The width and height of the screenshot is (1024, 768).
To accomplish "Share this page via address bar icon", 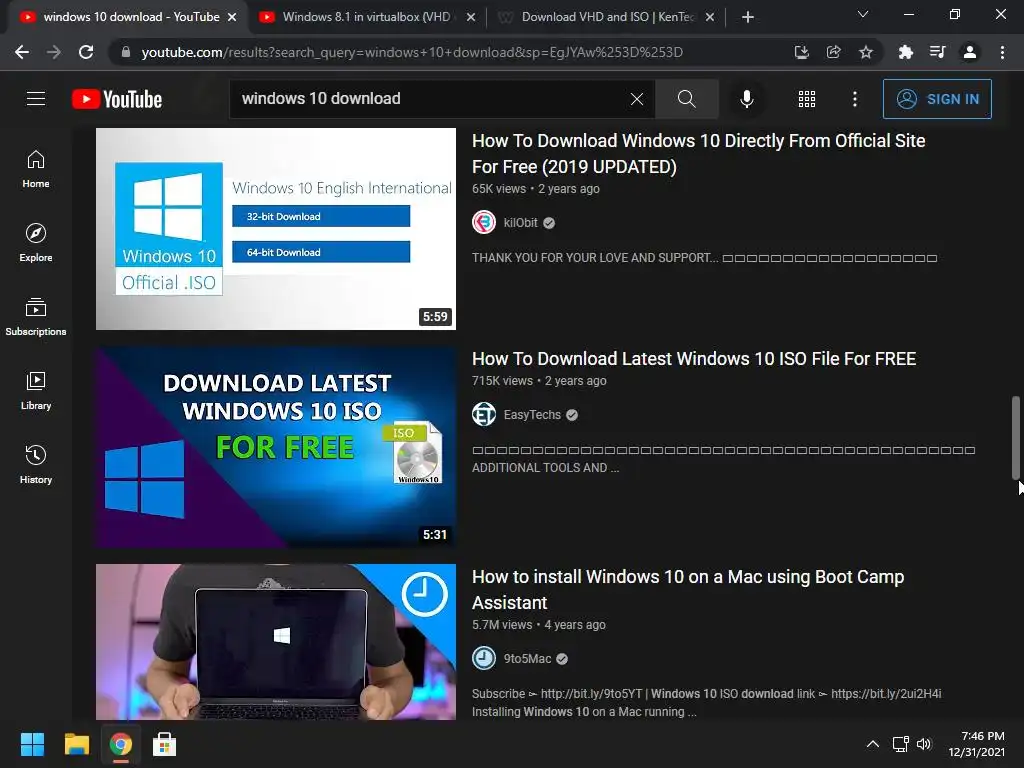I will [833, 52].
